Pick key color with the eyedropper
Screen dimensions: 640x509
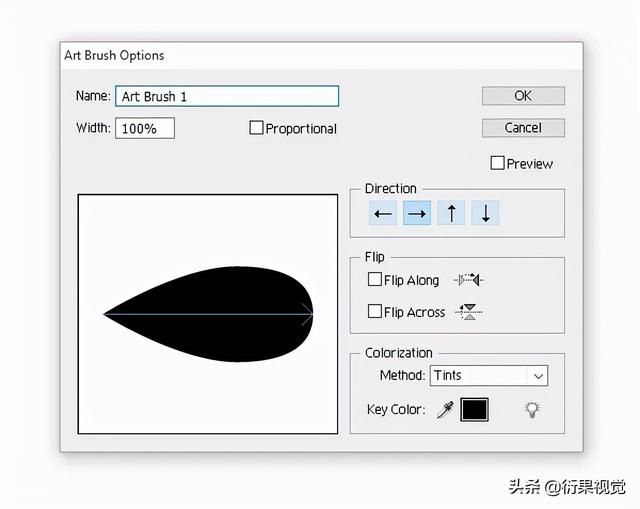[x=445, y=409]
